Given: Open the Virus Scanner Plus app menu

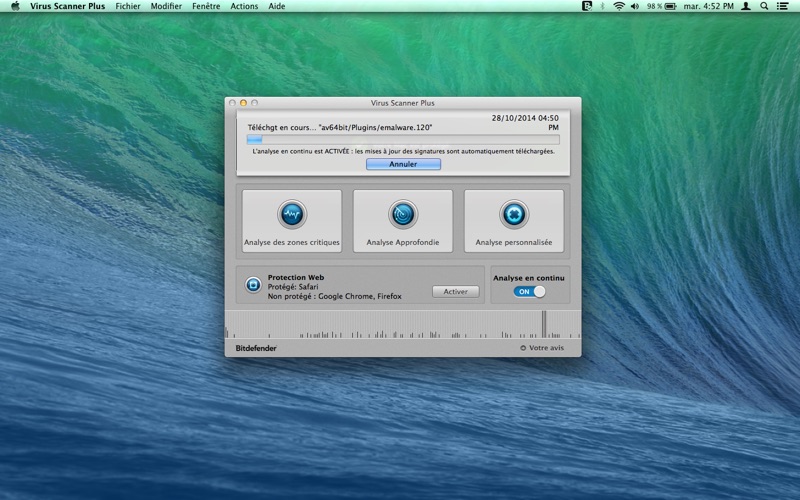Looking at the screenshot, I should tap(67, 6).
